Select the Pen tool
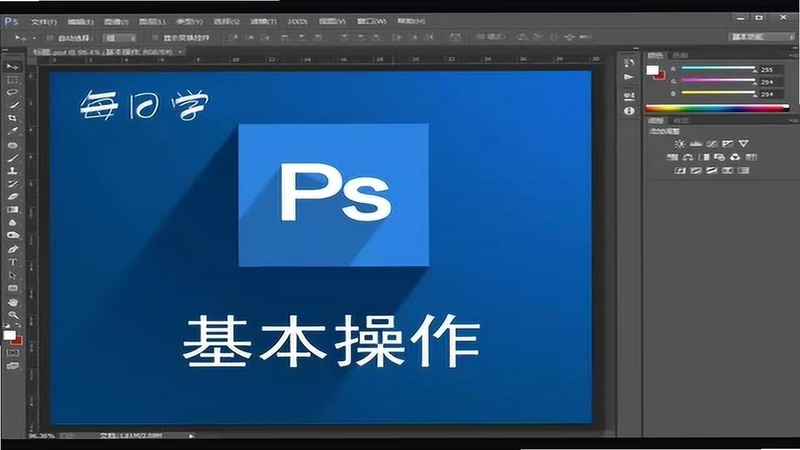Screen dimensions: 800x450 [x=12, y=249]
